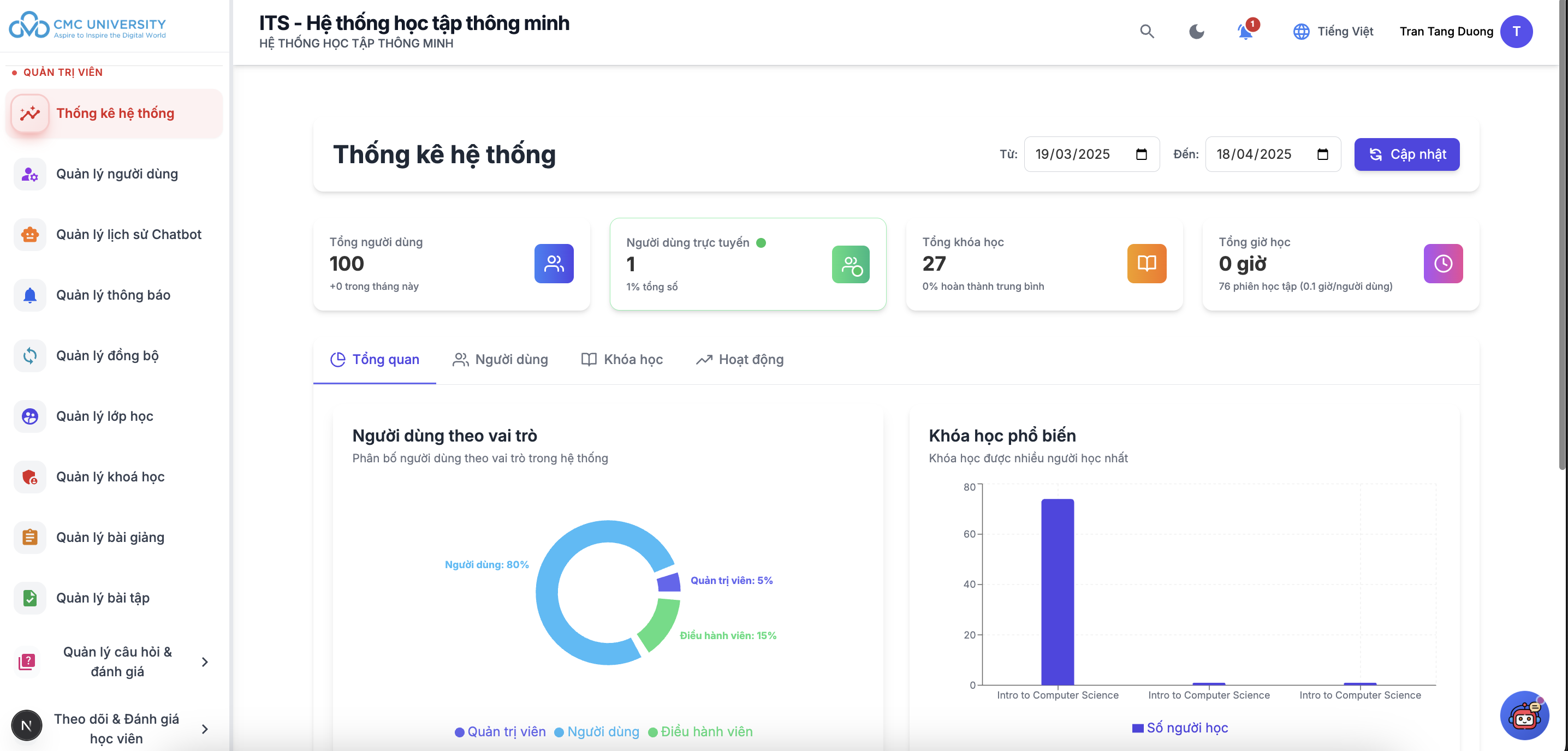The width and height of the screenshot is (1568, 751).
Task: Toggle Quản trị viên legend in pie chart
Action: point(500,731)
